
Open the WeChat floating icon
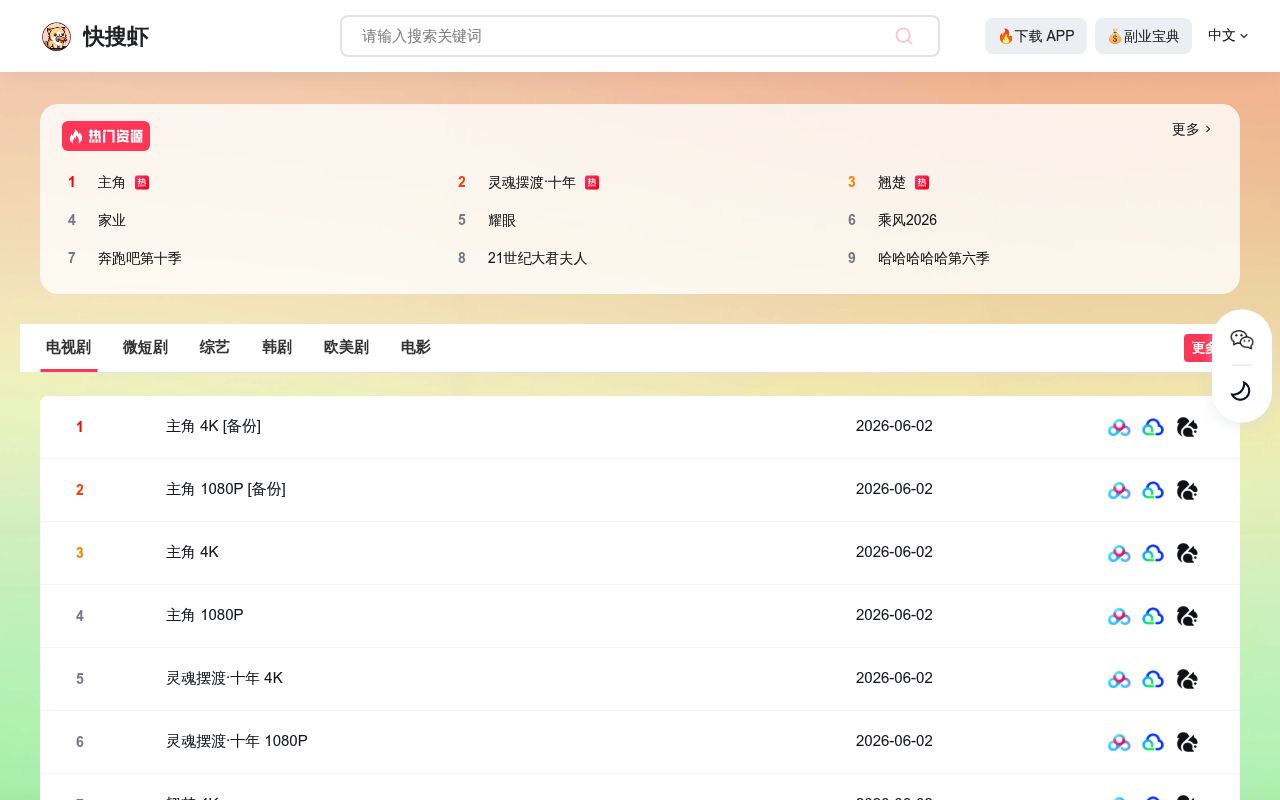1242,340
